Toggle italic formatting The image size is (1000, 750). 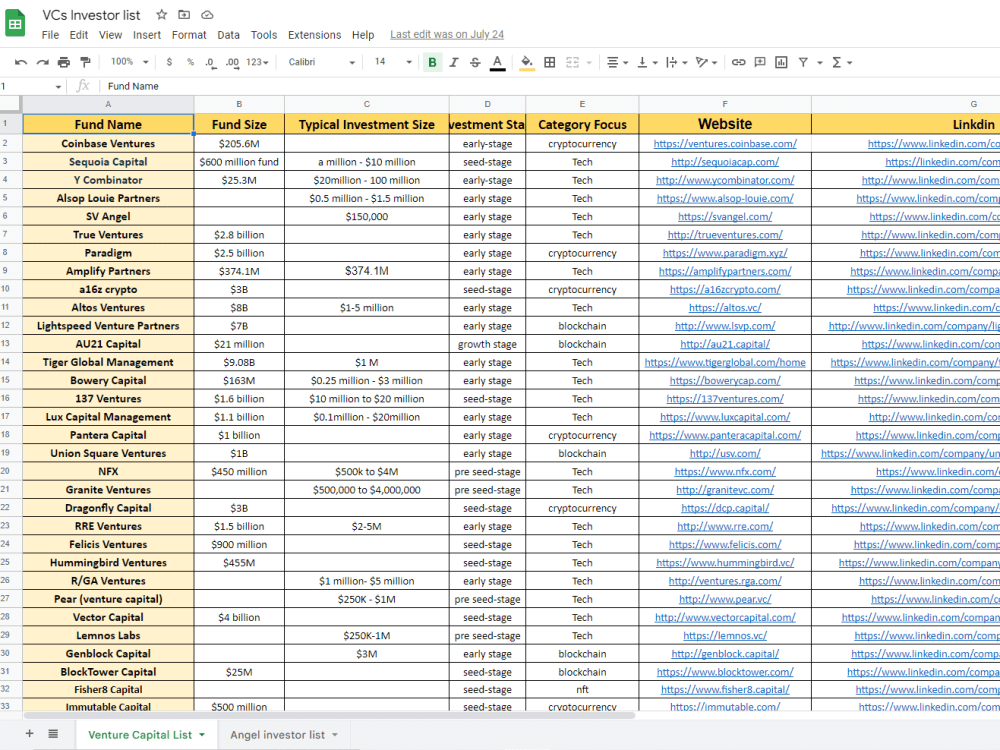pos(453,61)
